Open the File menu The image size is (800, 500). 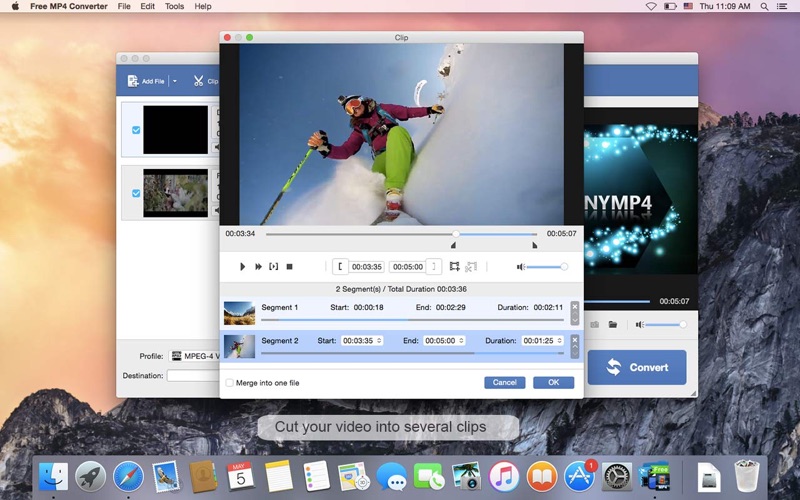pos(124,6)
